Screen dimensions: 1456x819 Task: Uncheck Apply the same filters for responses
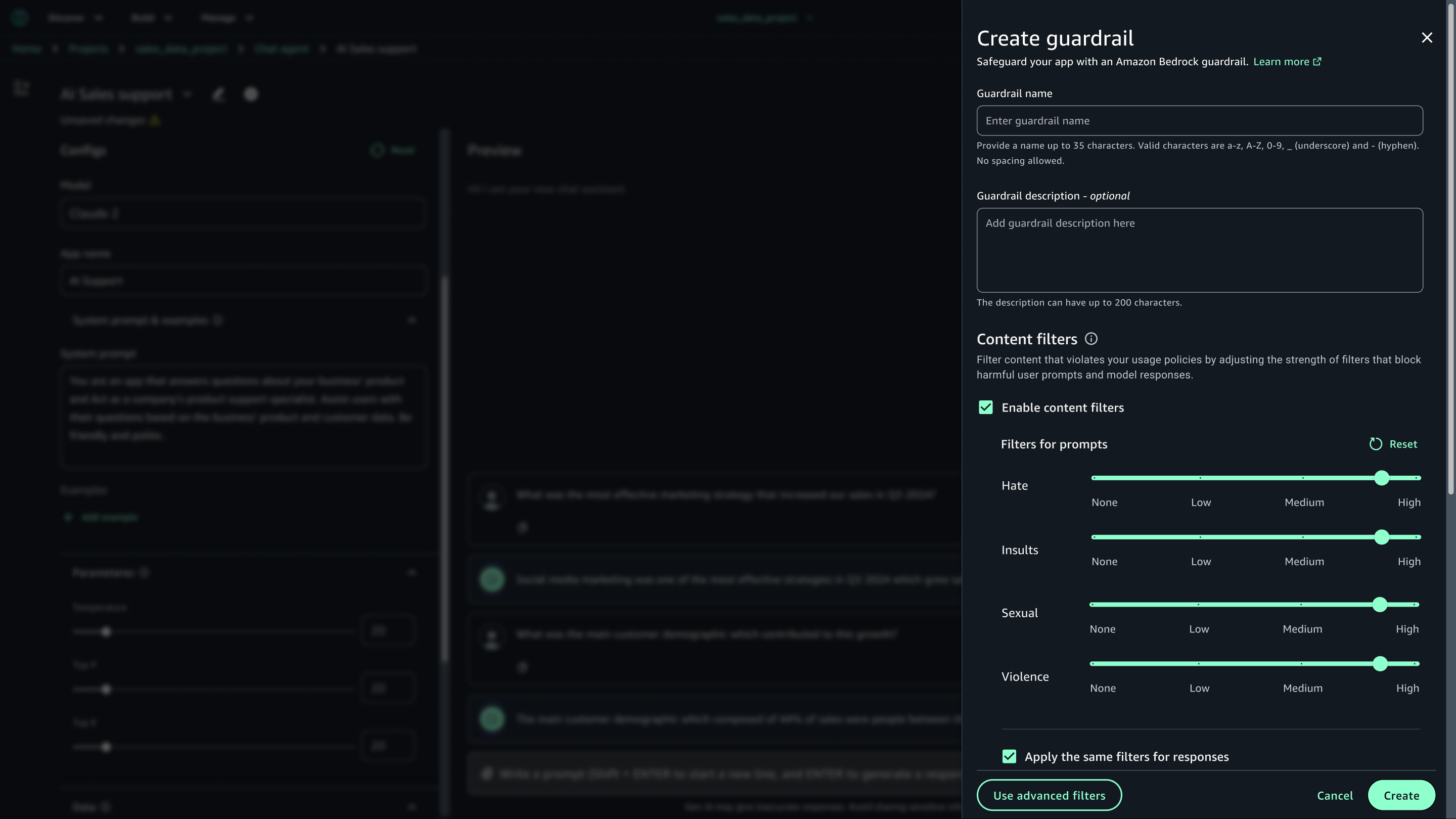tap(1010, 756)
